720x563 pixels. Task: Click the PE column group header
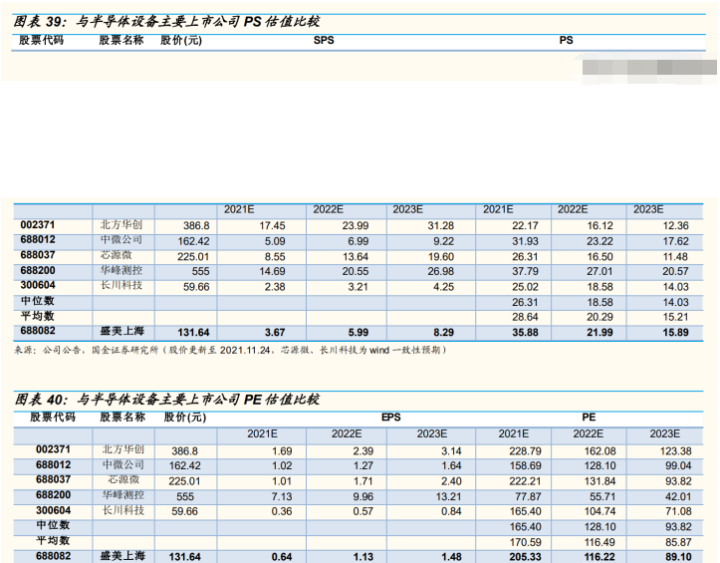[x=589, y=417]
